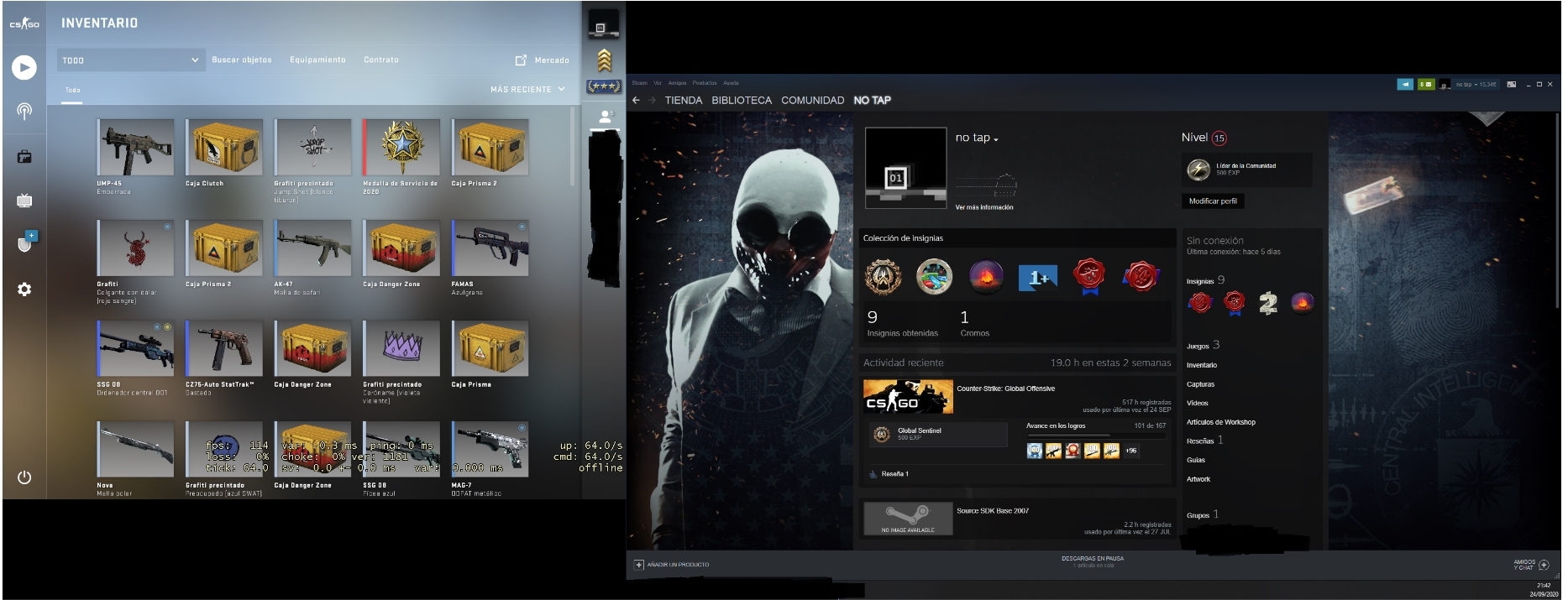Click the CS:GO power quit icon
Screen dimensions: 1568x600
tap(24, 477)
